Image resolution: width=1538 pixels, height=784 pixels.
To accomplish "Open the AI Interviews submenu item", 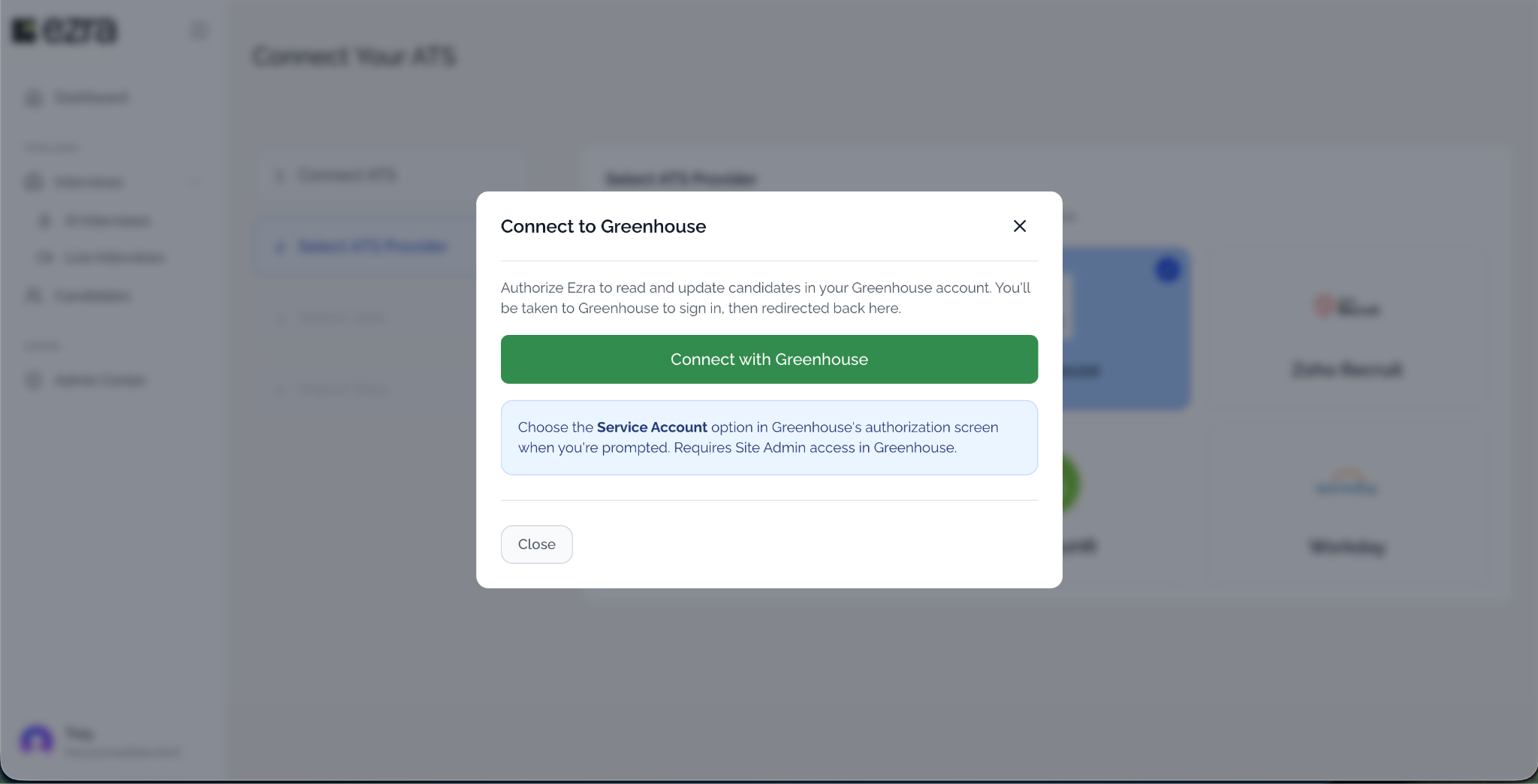I will coord(107,220).
